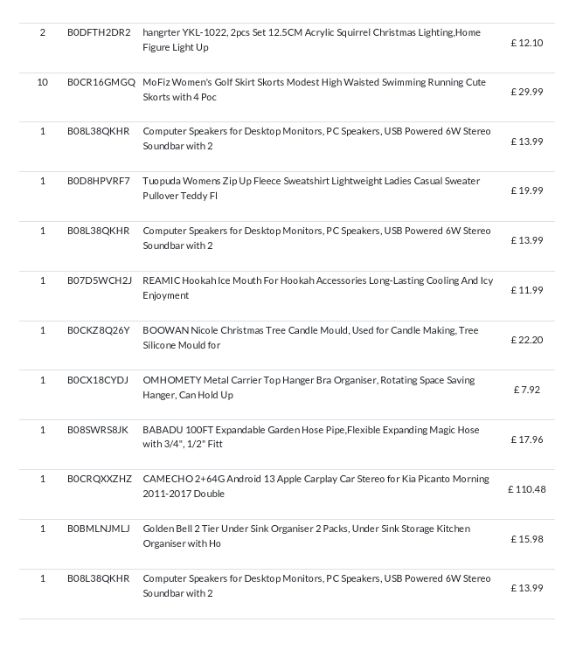
Task: Open the BABADU 100FT Expandable Garden Hose item
Action: (x=311, y=437)
